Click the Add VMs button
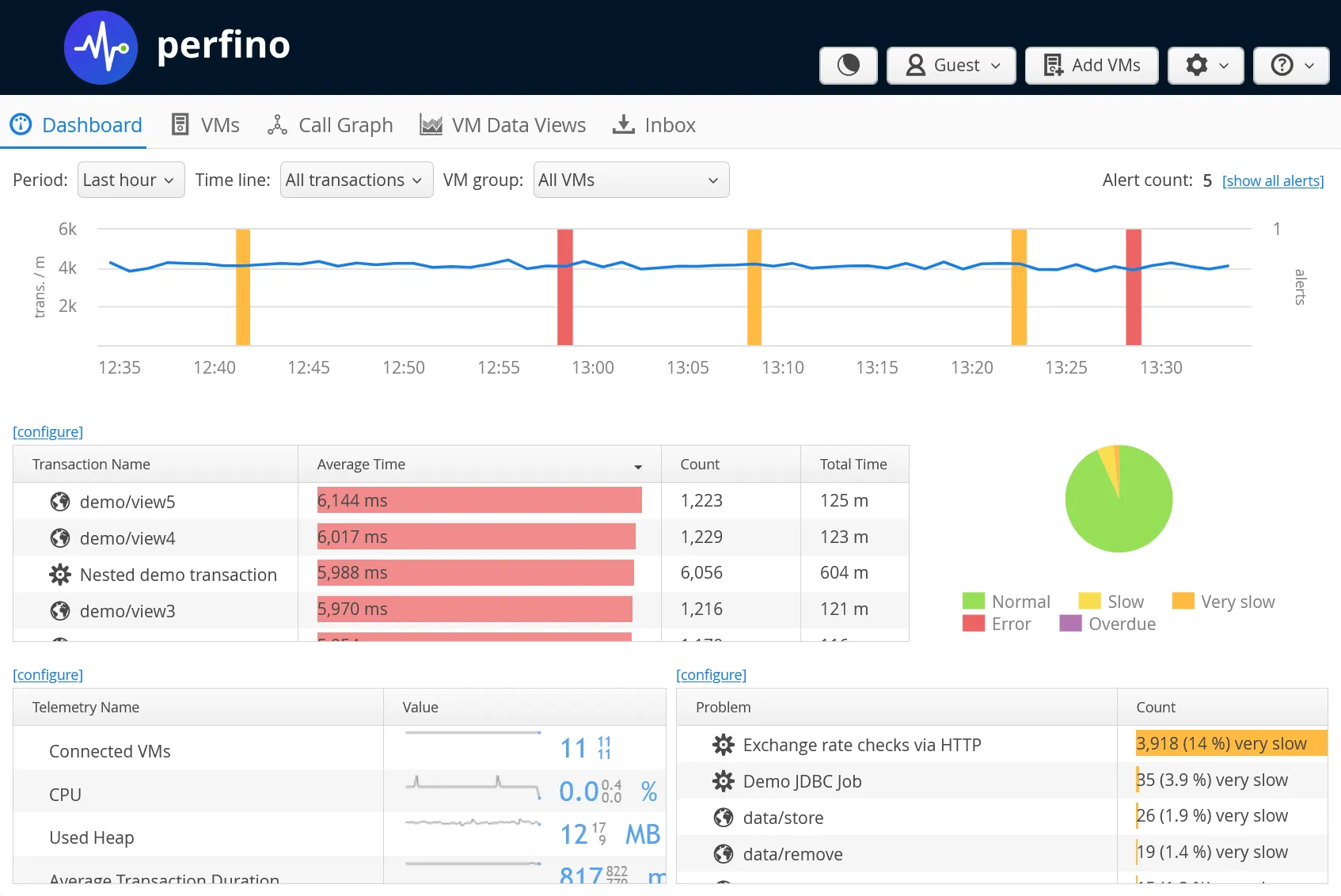1341x896 pixels. coord(1091,65)
